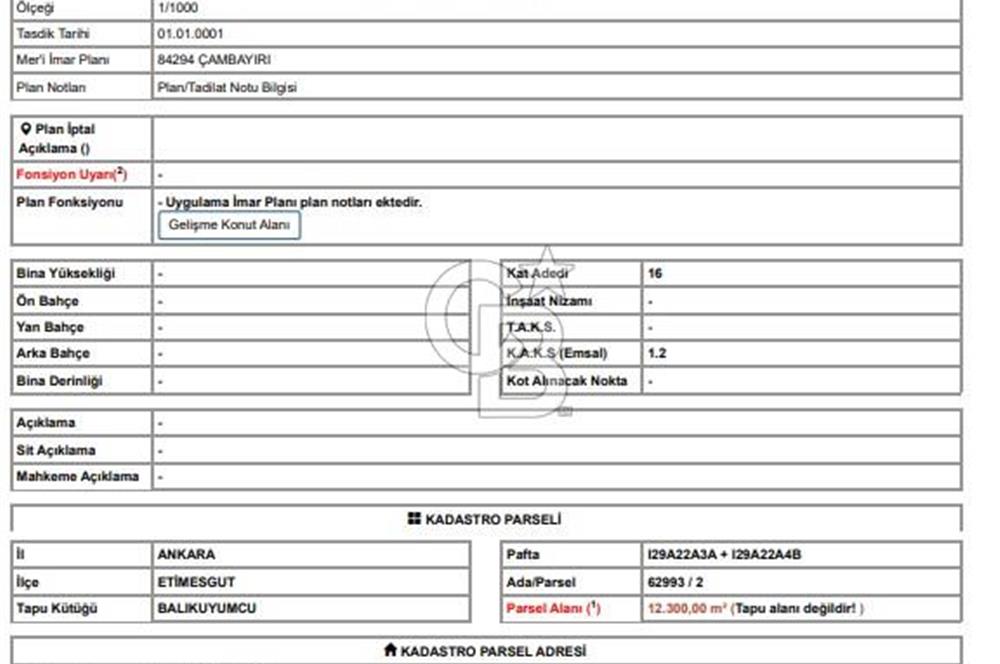Select the ANKARA province value
Screen dimensions: 1000x664
[x=186, y=554]
